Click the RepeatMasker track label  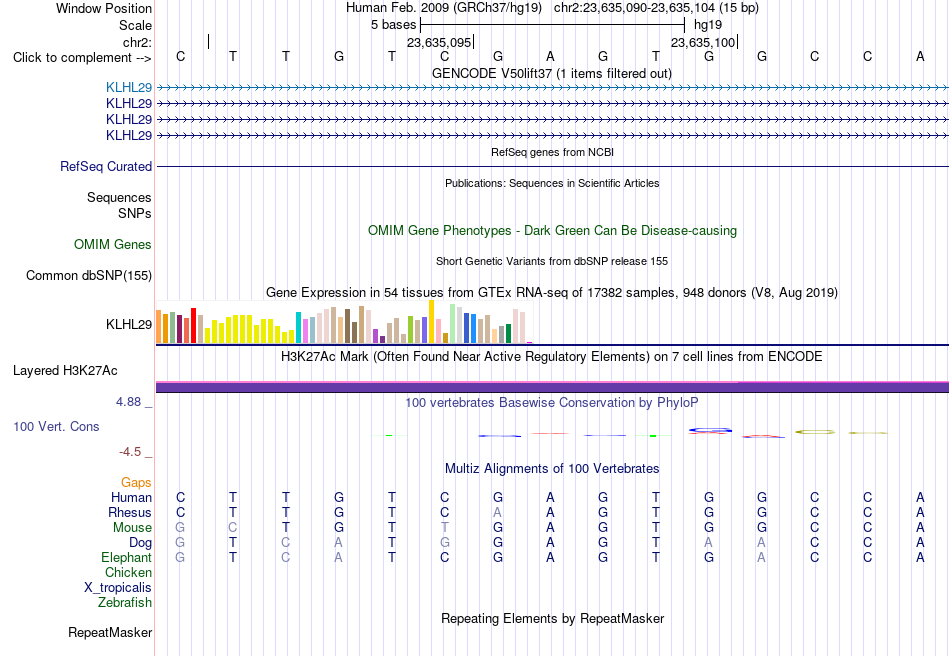click(x=110, y=632)
